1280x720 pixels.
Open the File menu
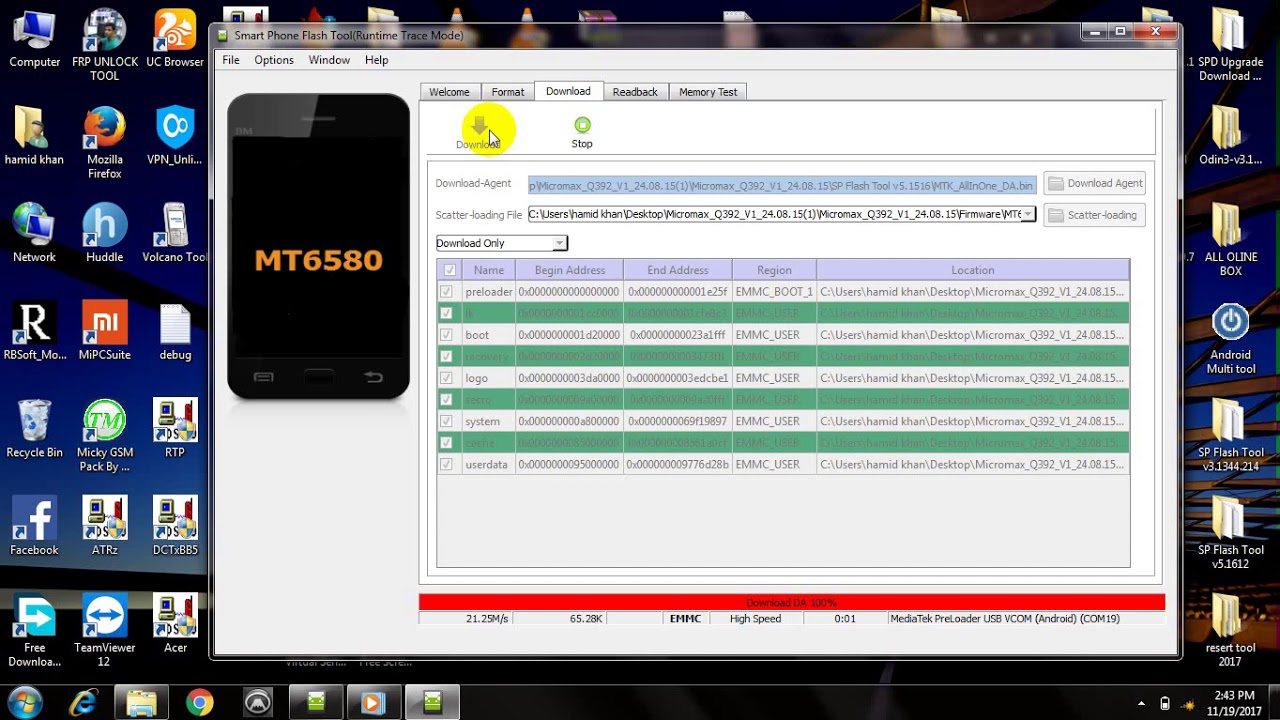click(231, 60)
